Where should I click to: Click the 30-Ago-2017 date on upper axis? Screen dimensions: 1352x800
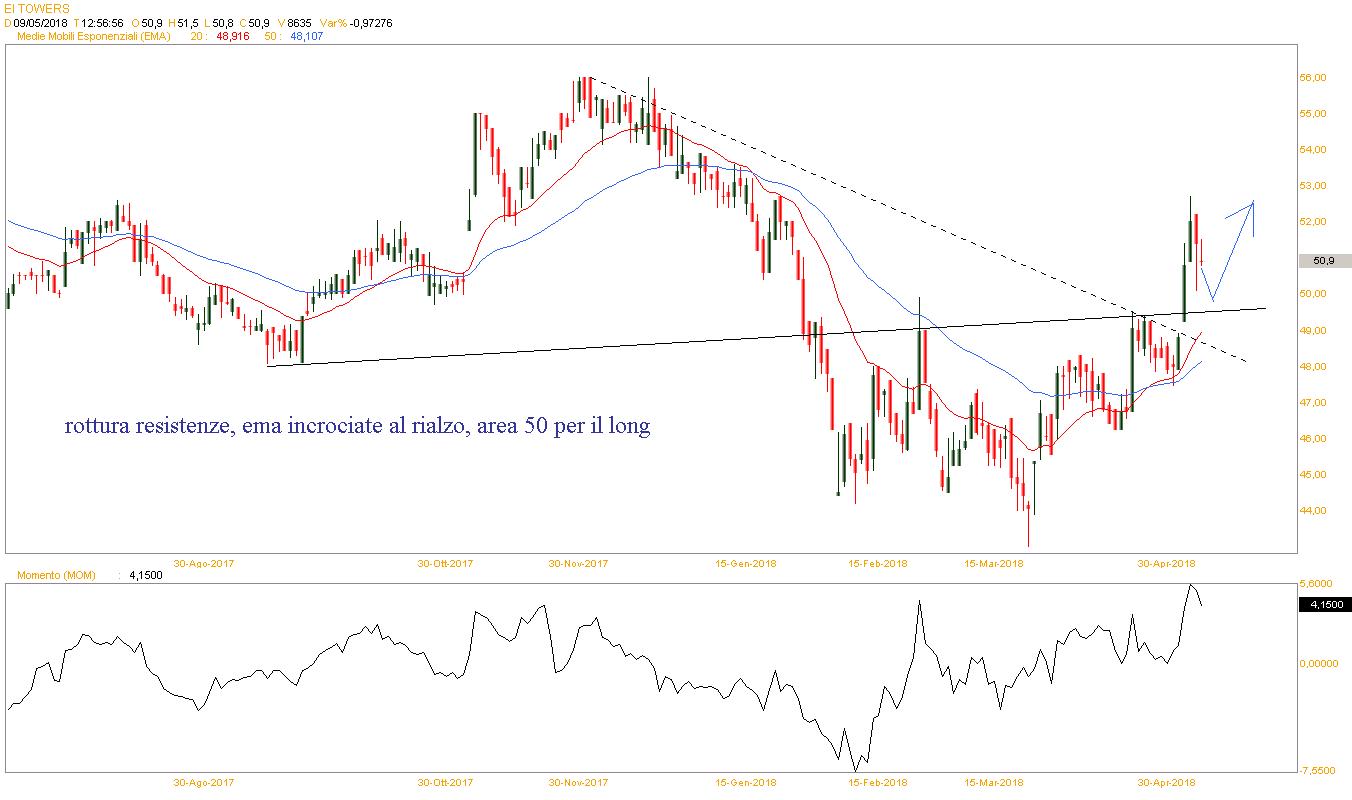(204, 563)
